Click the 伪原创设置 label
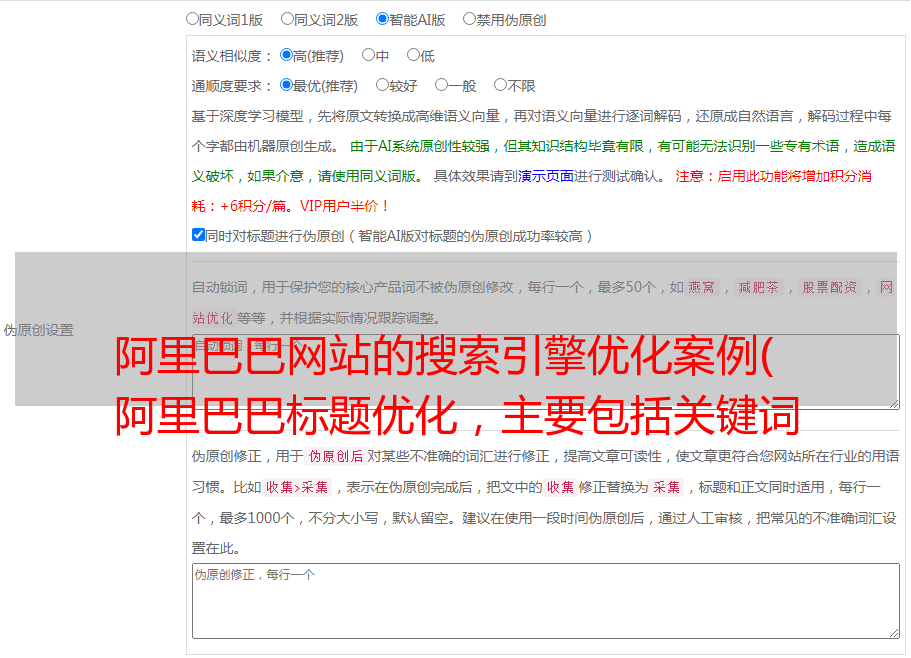911x658 pixels. point(38,330)
